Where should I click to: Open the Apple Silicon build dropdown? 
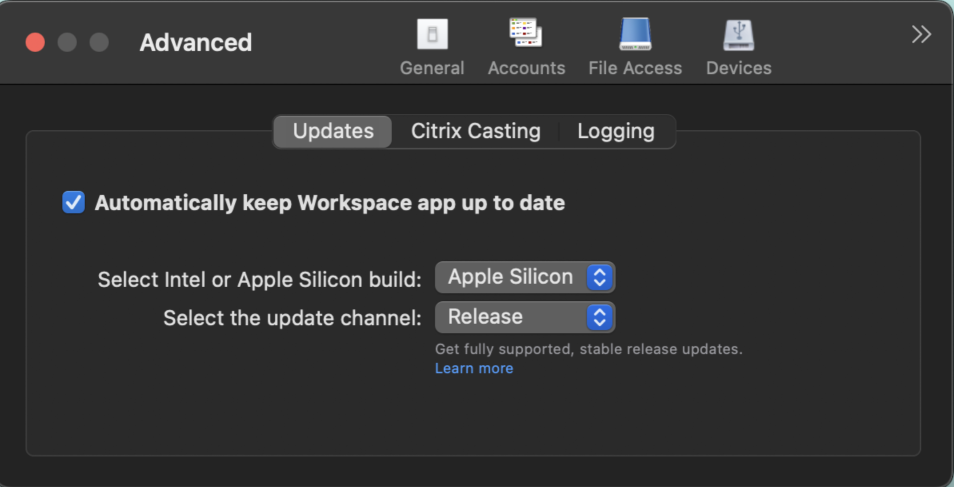click(x=525, y=277)
